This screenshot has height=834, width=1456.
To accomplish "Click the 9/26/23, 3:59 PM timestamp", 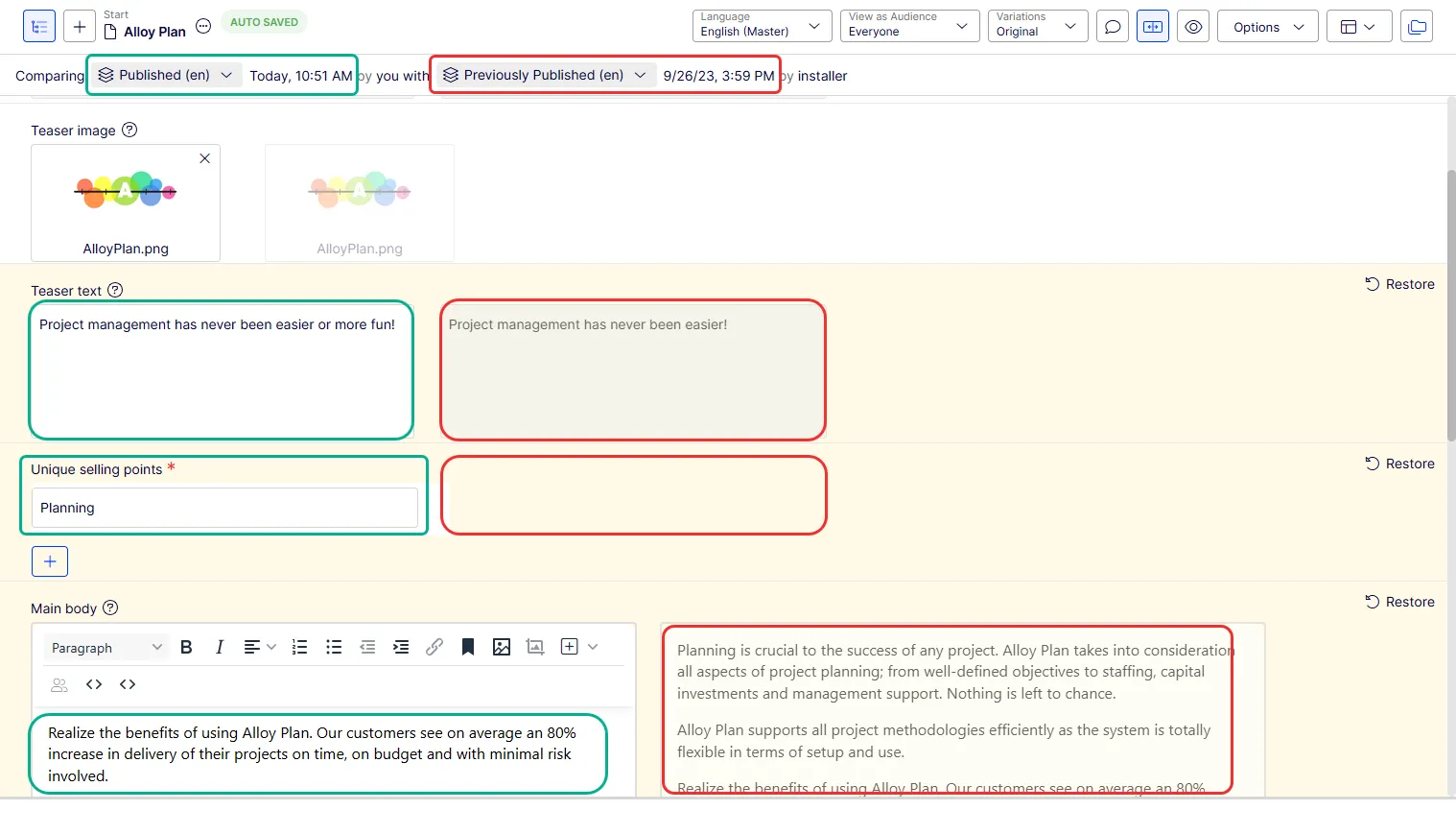I will (x=718, y=76).
